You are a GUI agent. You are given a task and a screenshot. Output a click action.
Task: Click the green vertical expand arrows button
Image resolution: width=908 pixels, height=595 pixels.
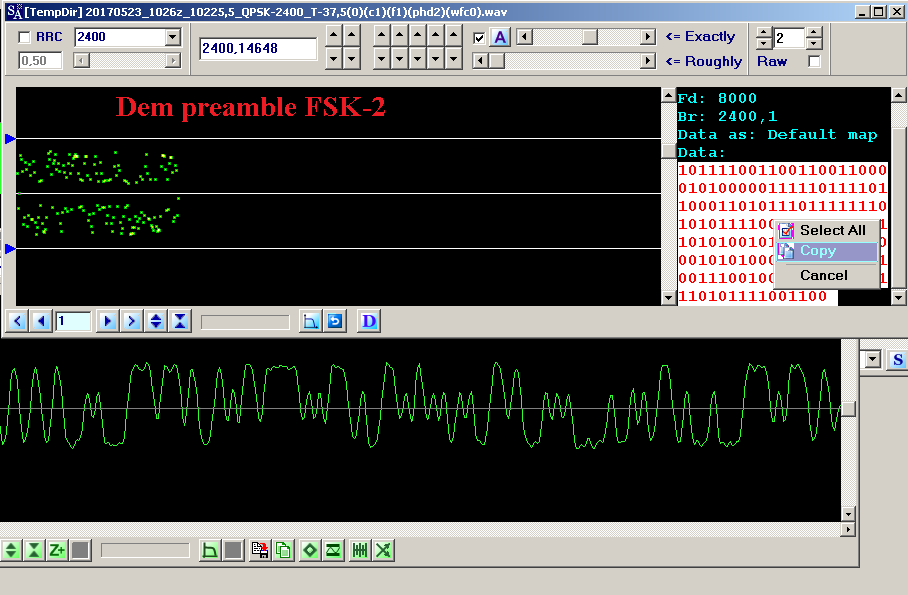click(x=12, y=550)
